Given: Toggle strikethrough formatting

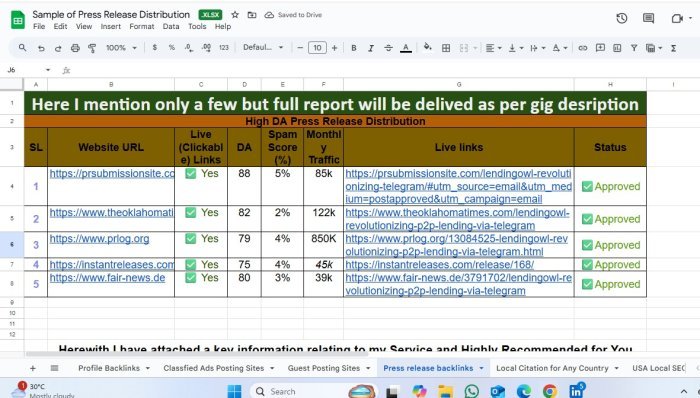Looking at the screenshot, I should (388, 48).
